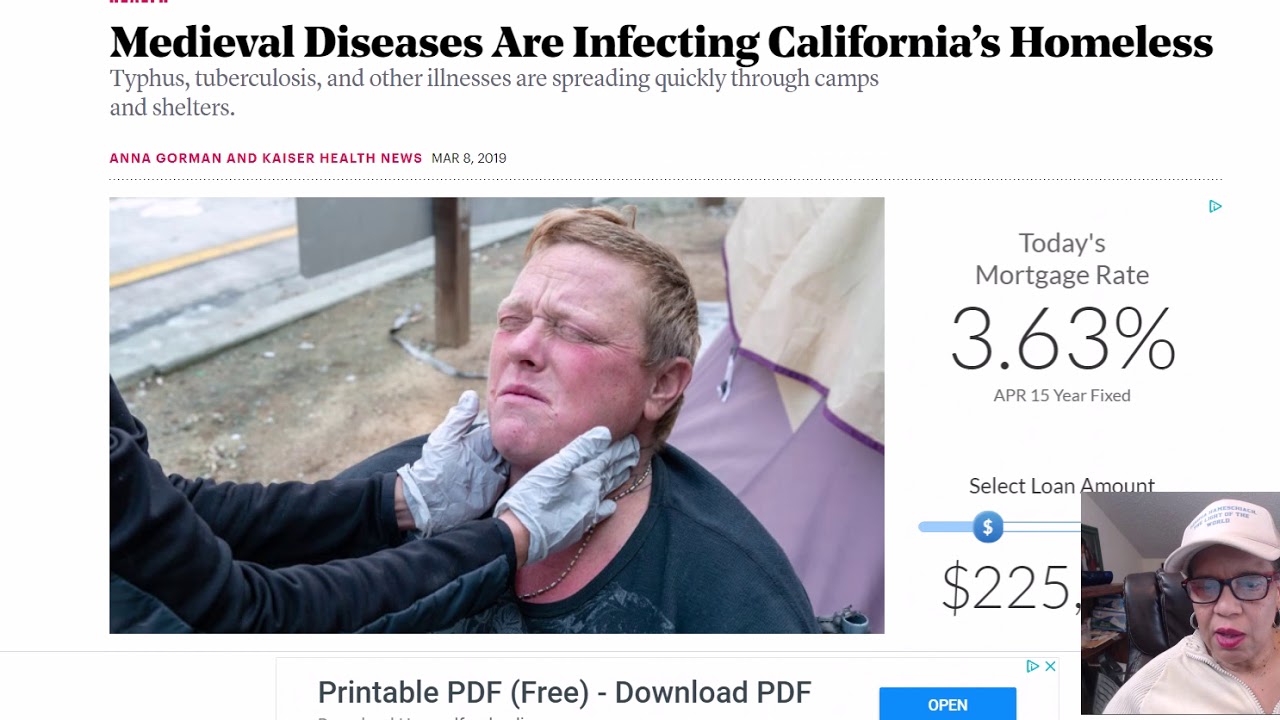Click the article photo of the patient exam
The width and height of the screenshot is (1280, 720).
(x=496, y=415)
